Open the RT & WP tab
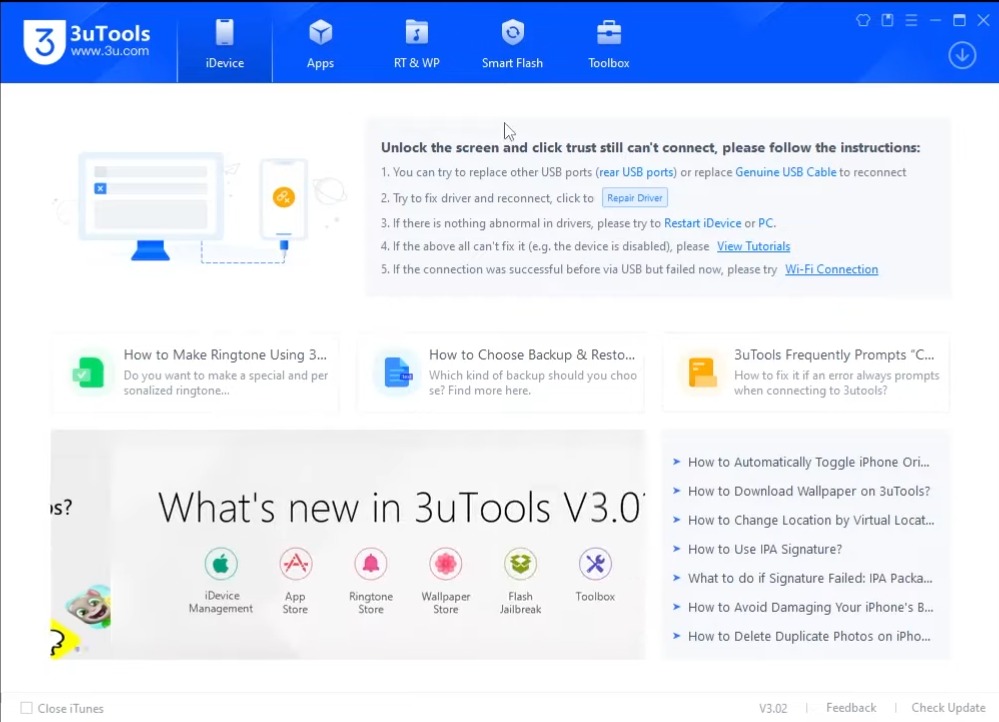Screen dimensions: 999x722 coord(417,43)
